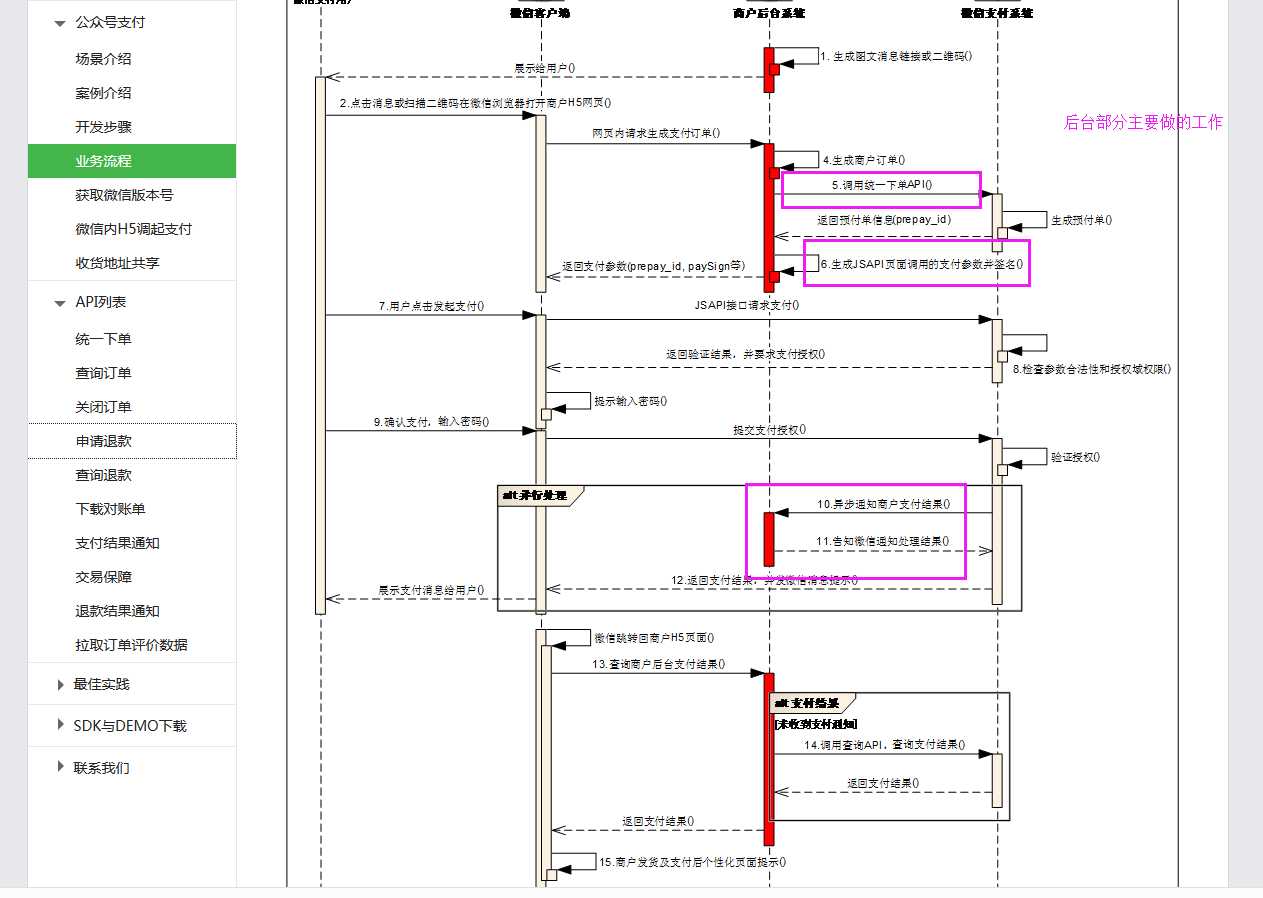Click step 9 确认支付,输入密码 label
Viewport: 1263px width, 898px height.
(x=432, y=422)
